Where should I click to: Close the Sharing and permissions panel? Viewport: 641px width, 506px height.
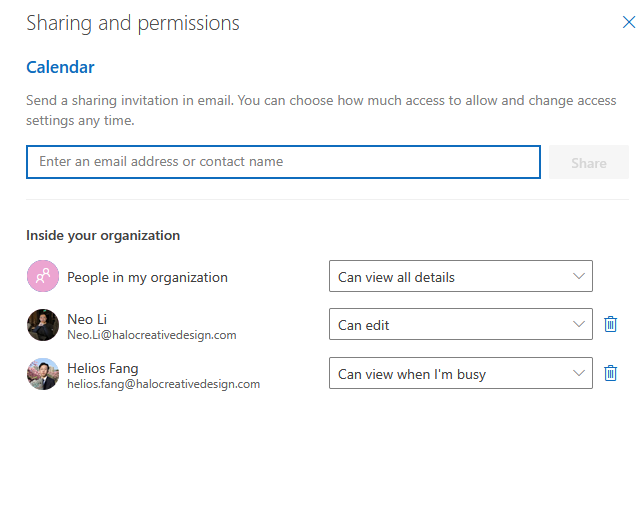pyautogui.click(x=628, y=22)
